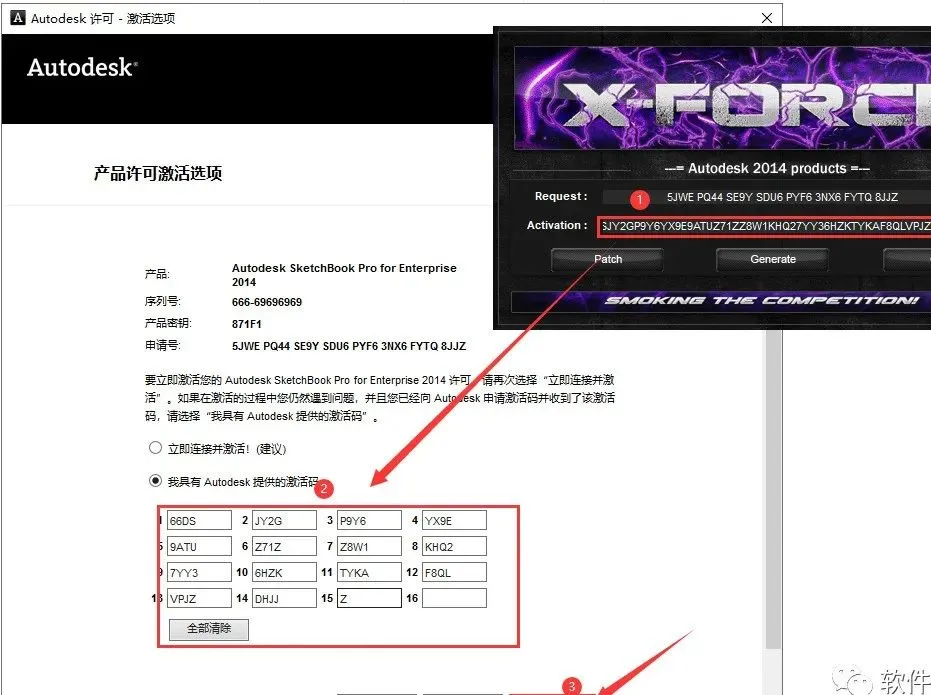The height and width of the screenshot is (695, 931).
Task: Click the serial number text 666-69696969
Action: pyautogui.click(x=267, y=302)
